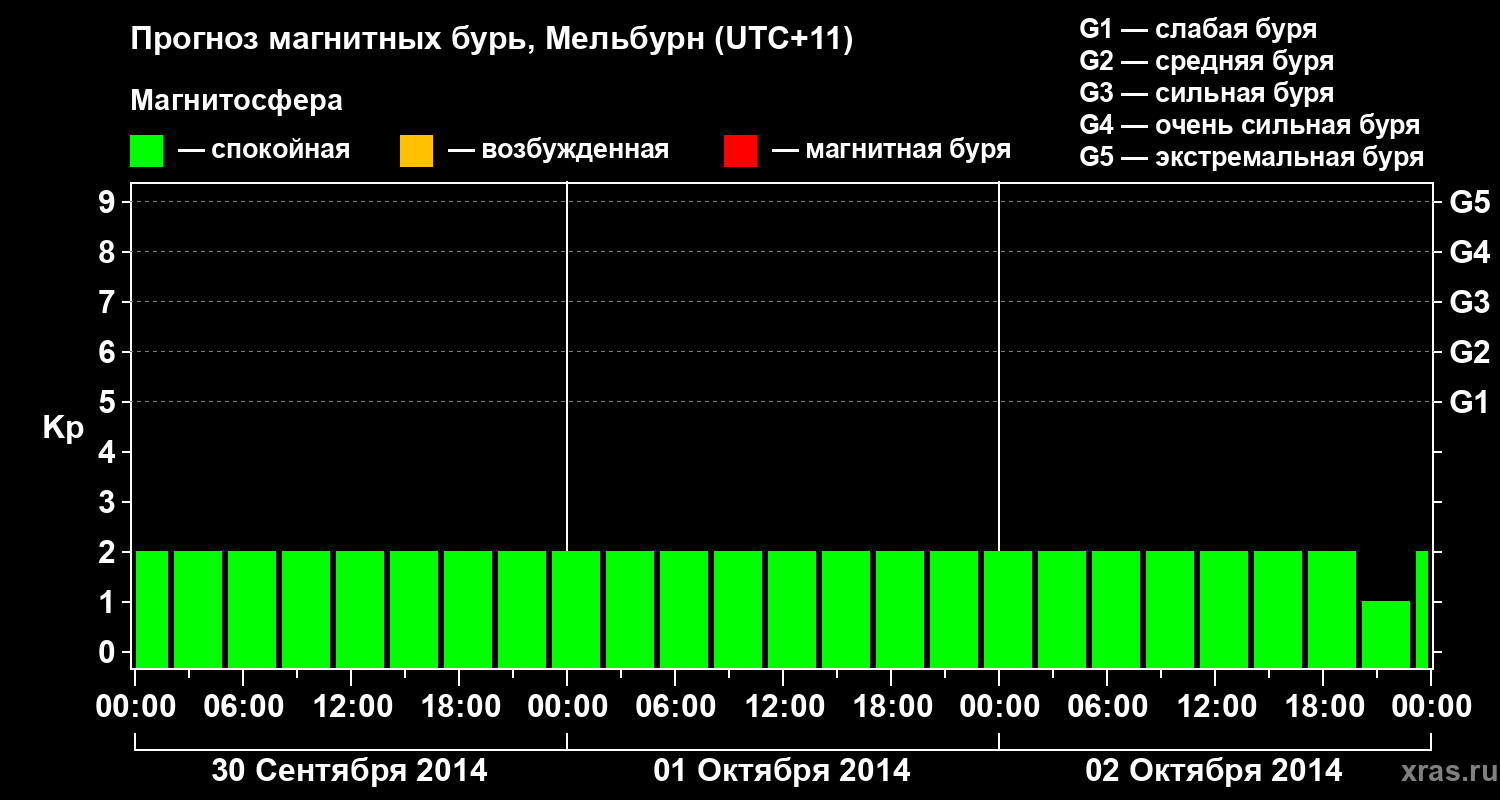Click 'G5 — экстремальная буря' legend line

click(x=1252, y=157)
